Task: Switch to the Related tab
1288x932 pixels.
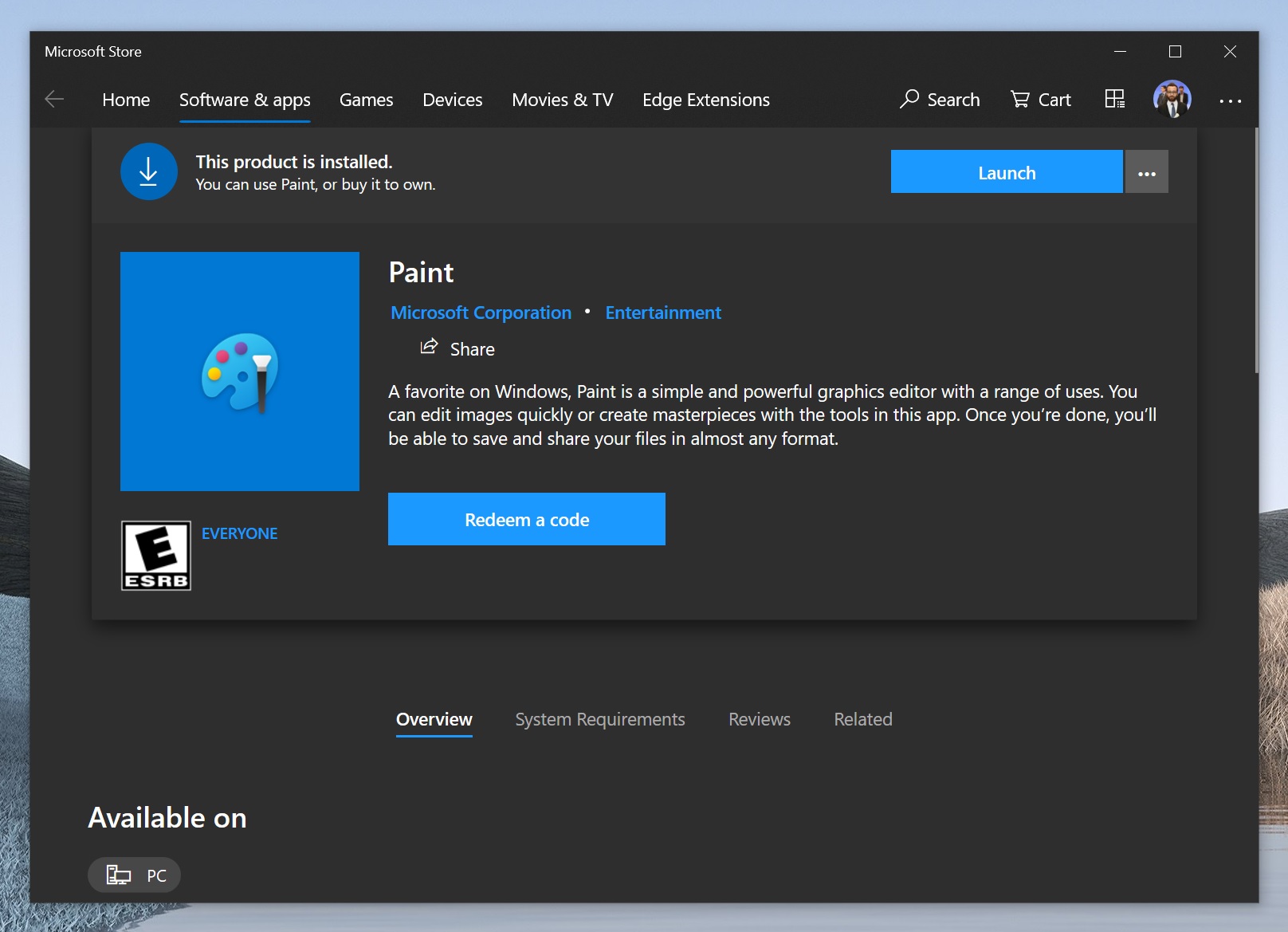Action: pos(863,719)
